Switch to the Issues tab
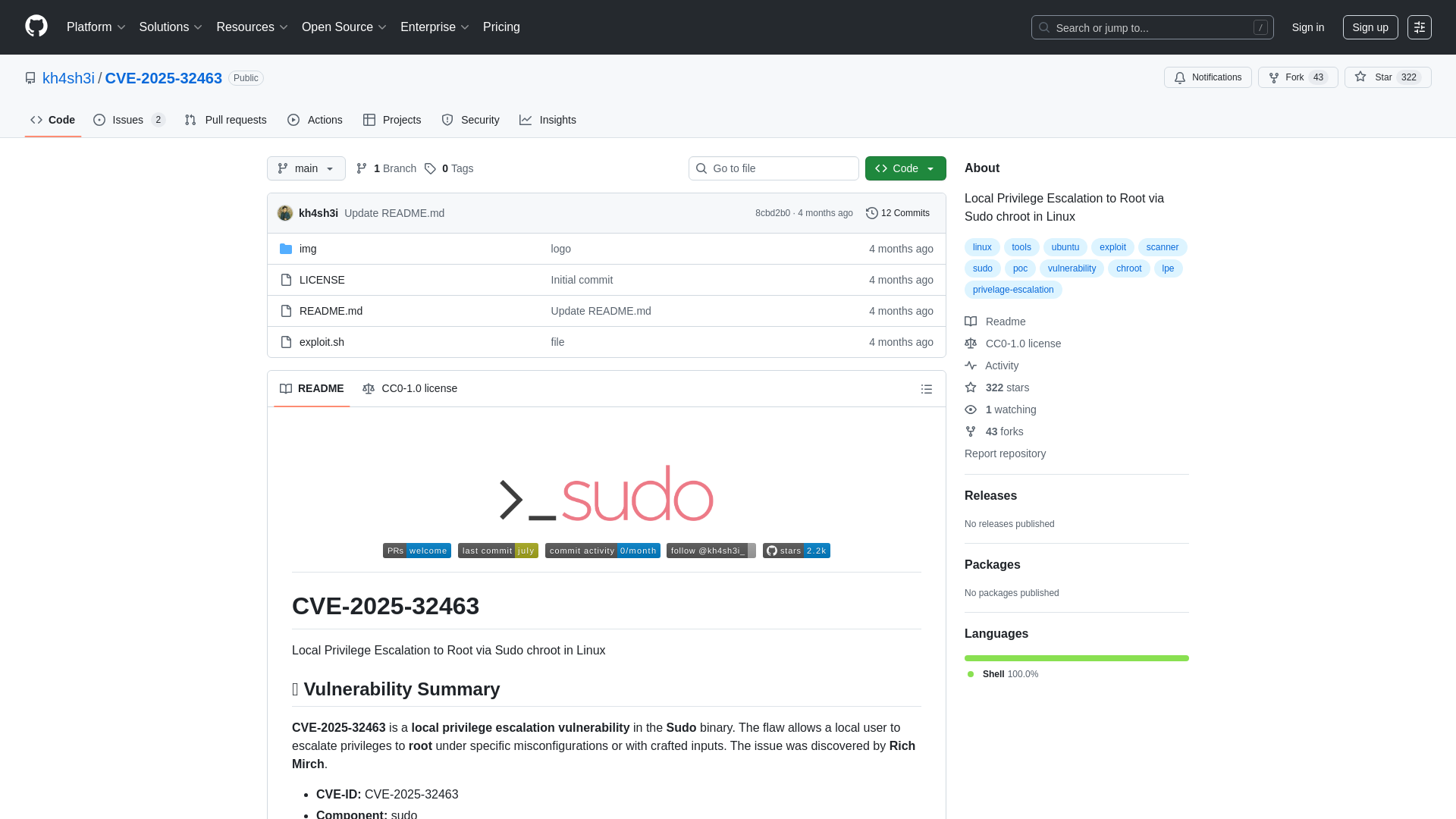The width and height of the screenshot is (1456, 819). 127,120
